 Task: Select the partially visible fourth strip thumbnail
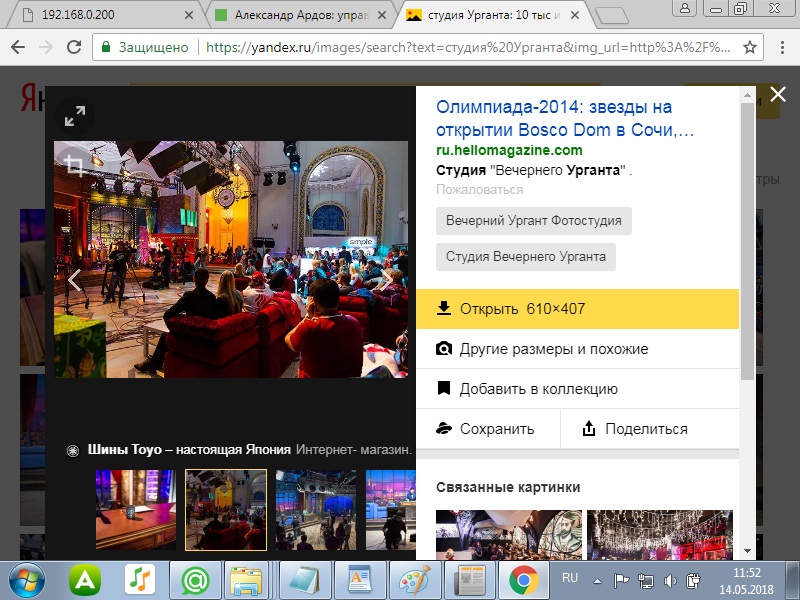[x=391, y=510]
